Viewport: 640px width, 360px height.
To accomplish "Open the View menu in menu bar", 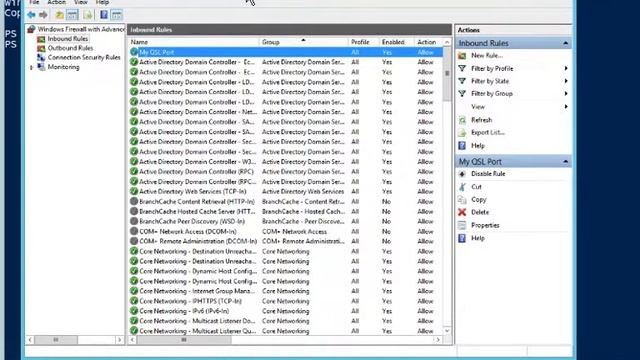I will [x=81, y=2].
